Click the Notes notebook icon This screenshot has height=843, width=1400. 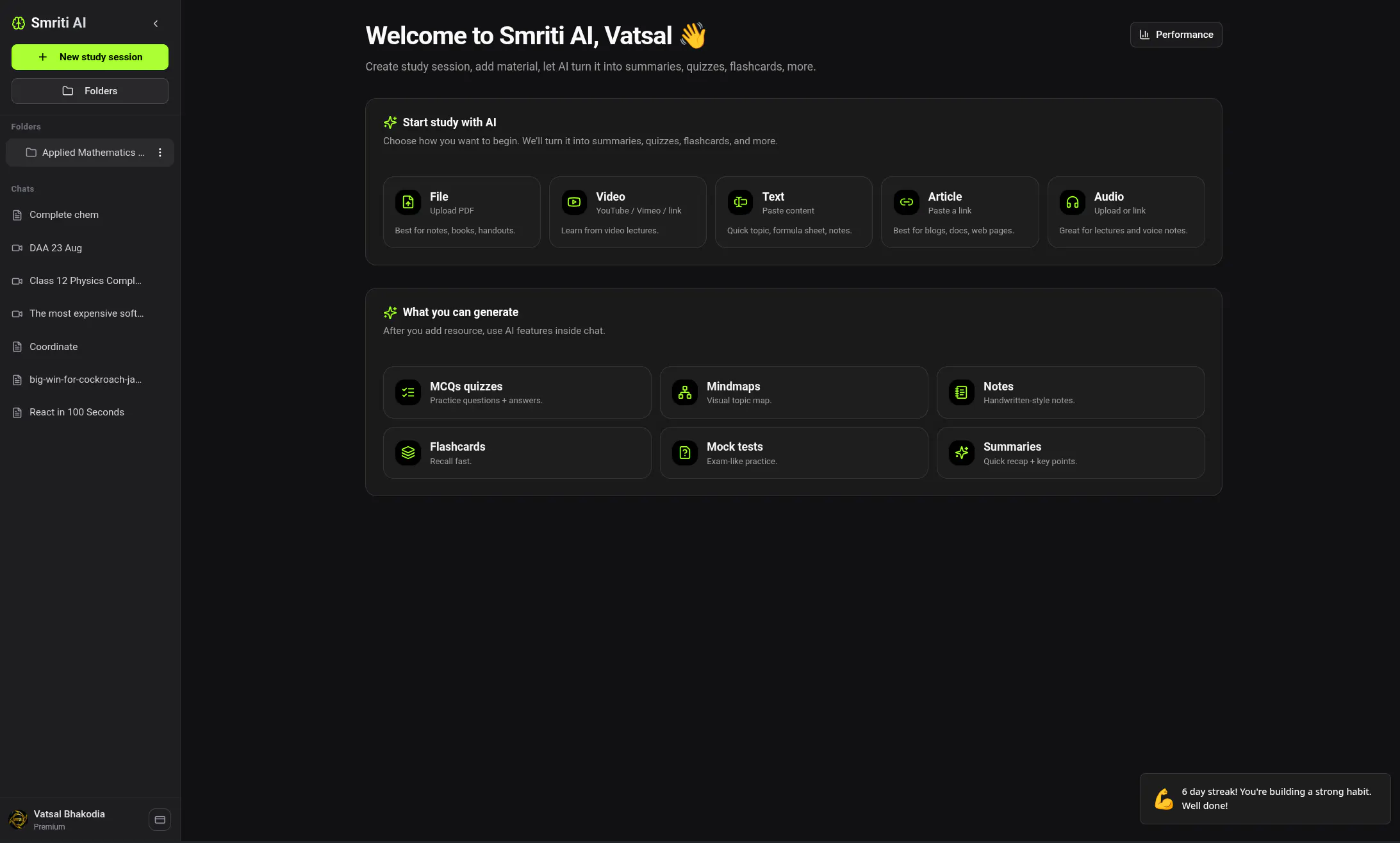click(x=962, y=392)
